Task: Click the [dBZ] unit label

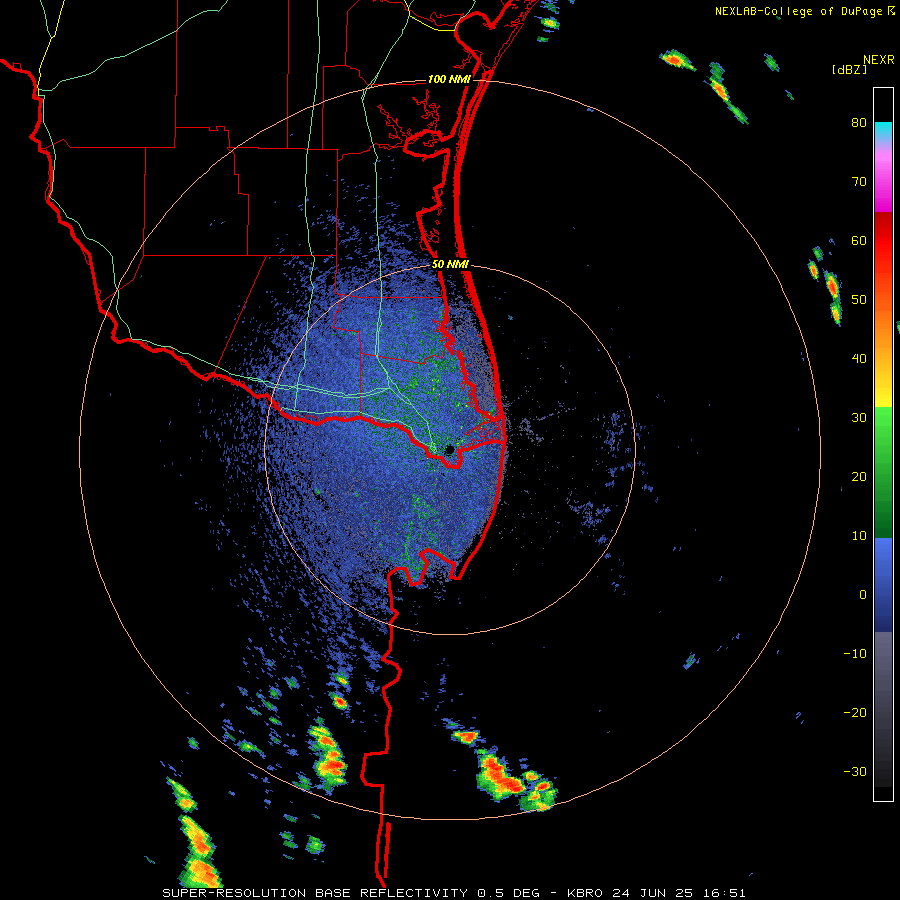Action: 849,69
